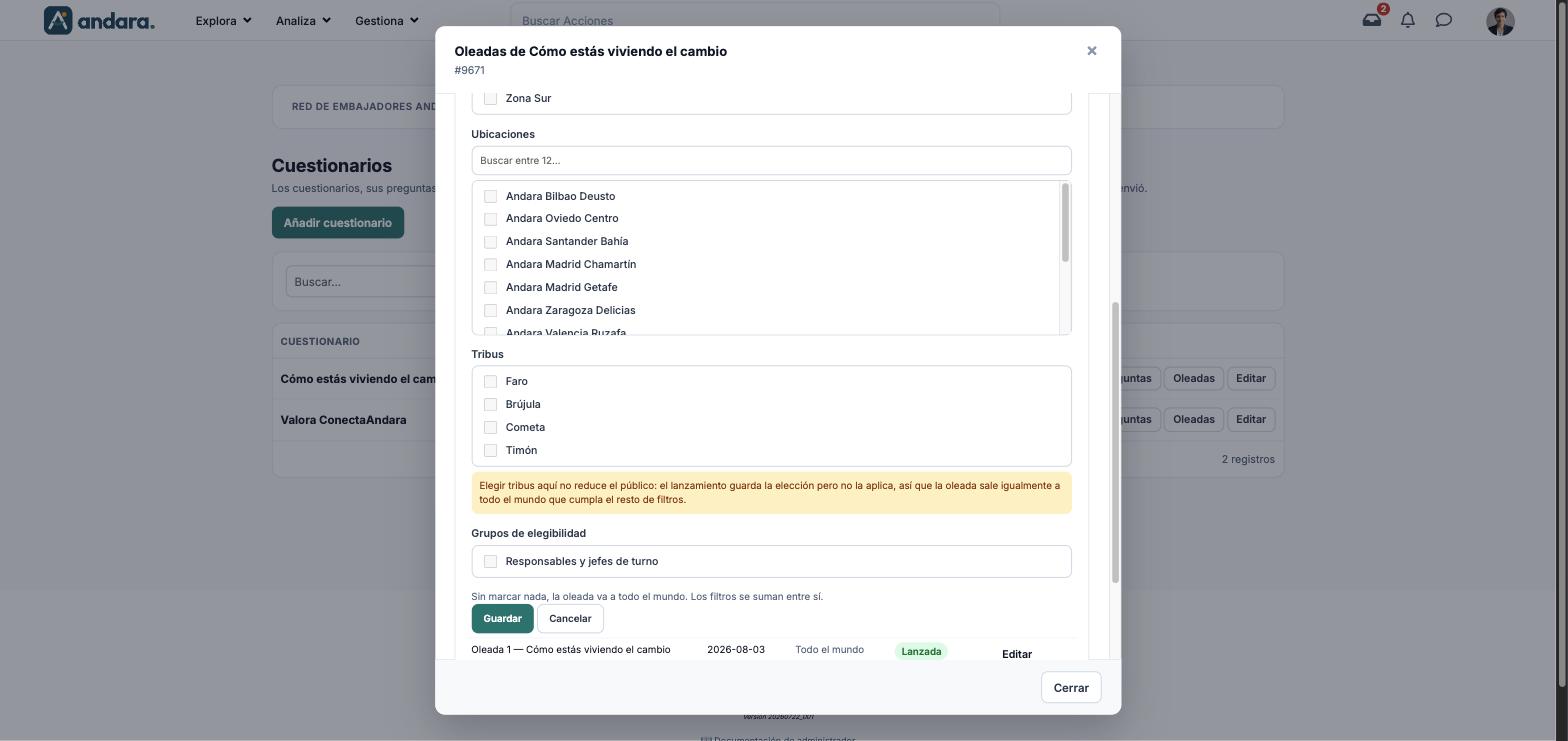The height and width of the screenshot is (741, 1568).
Task: Check the Zona Sur checkbox
Action: [490, 98]
